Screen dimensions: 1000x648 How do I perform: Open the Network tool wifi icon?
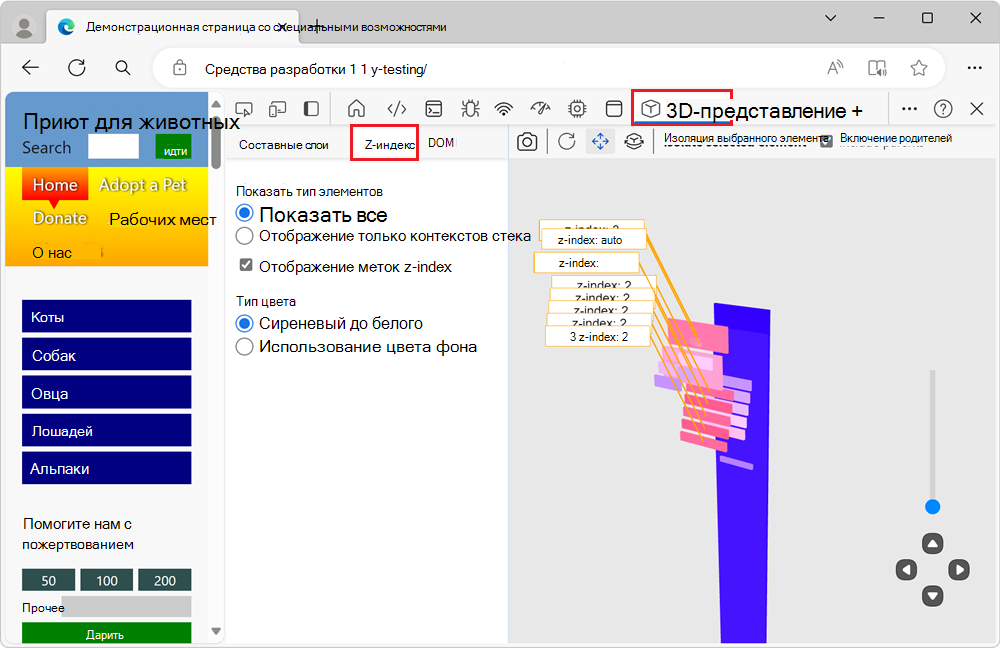pyautogui.click(x=504, y=109)
